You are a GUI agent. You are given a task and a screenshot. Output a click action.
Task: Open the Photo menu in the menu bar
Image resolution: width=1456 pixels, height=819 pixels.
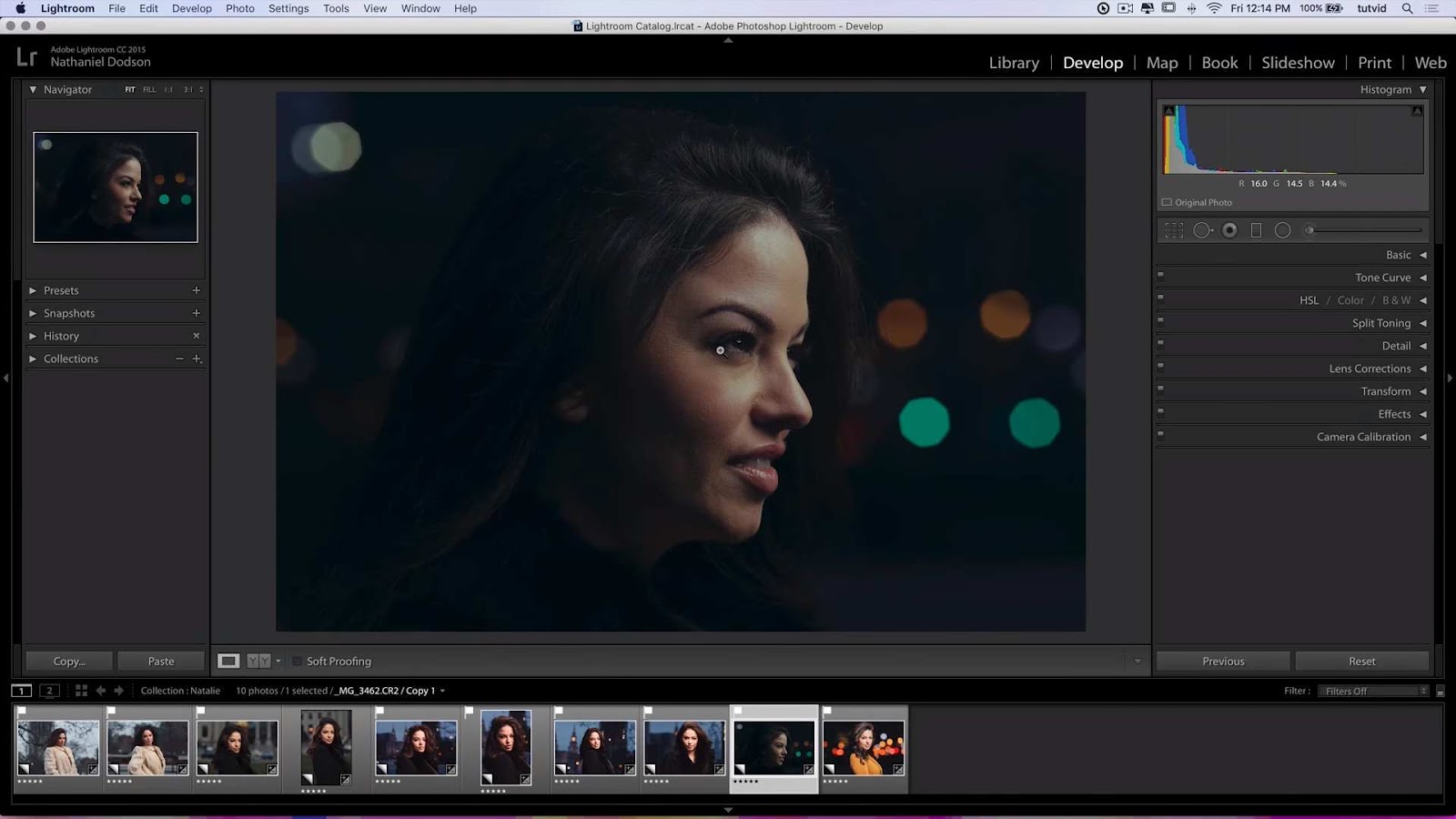pos(239,8)
